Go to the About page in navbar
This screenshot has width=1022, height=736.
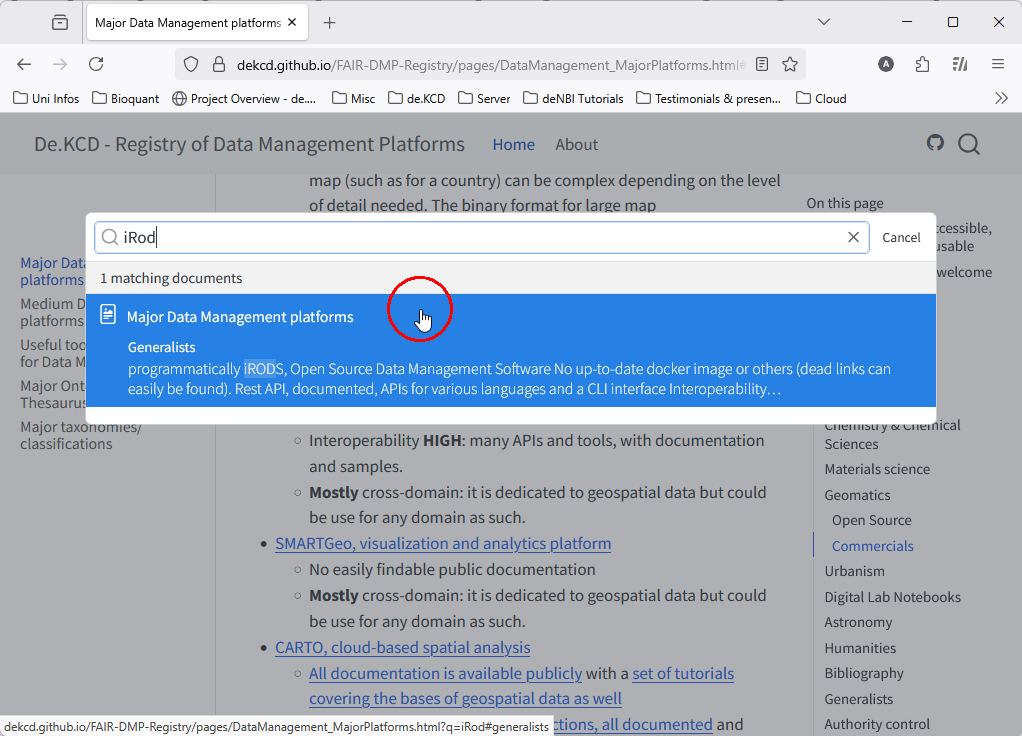pos(576,144)
